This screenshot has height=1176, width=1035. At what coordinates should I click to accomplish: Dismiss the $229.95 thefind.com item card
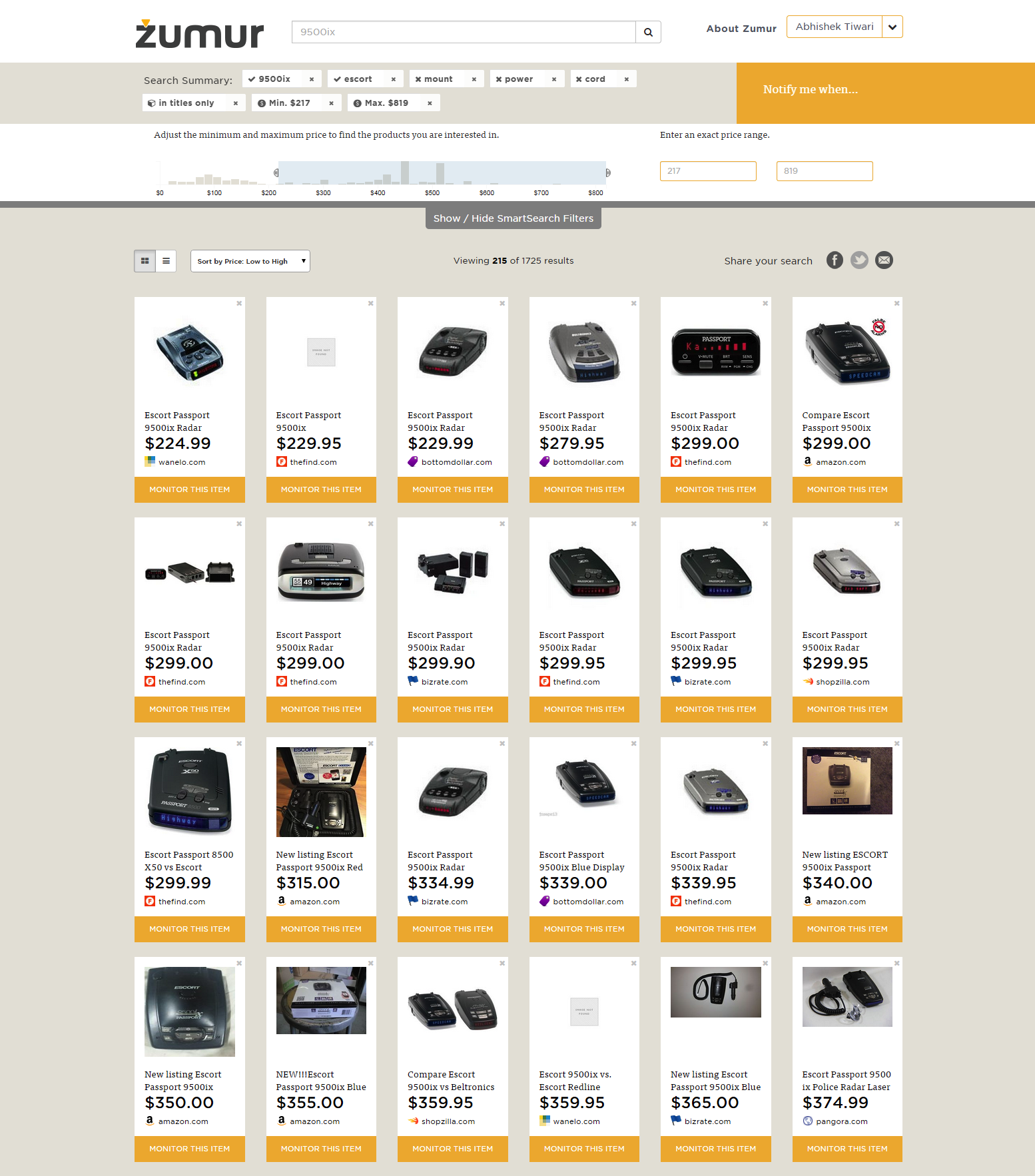[371, 304]
